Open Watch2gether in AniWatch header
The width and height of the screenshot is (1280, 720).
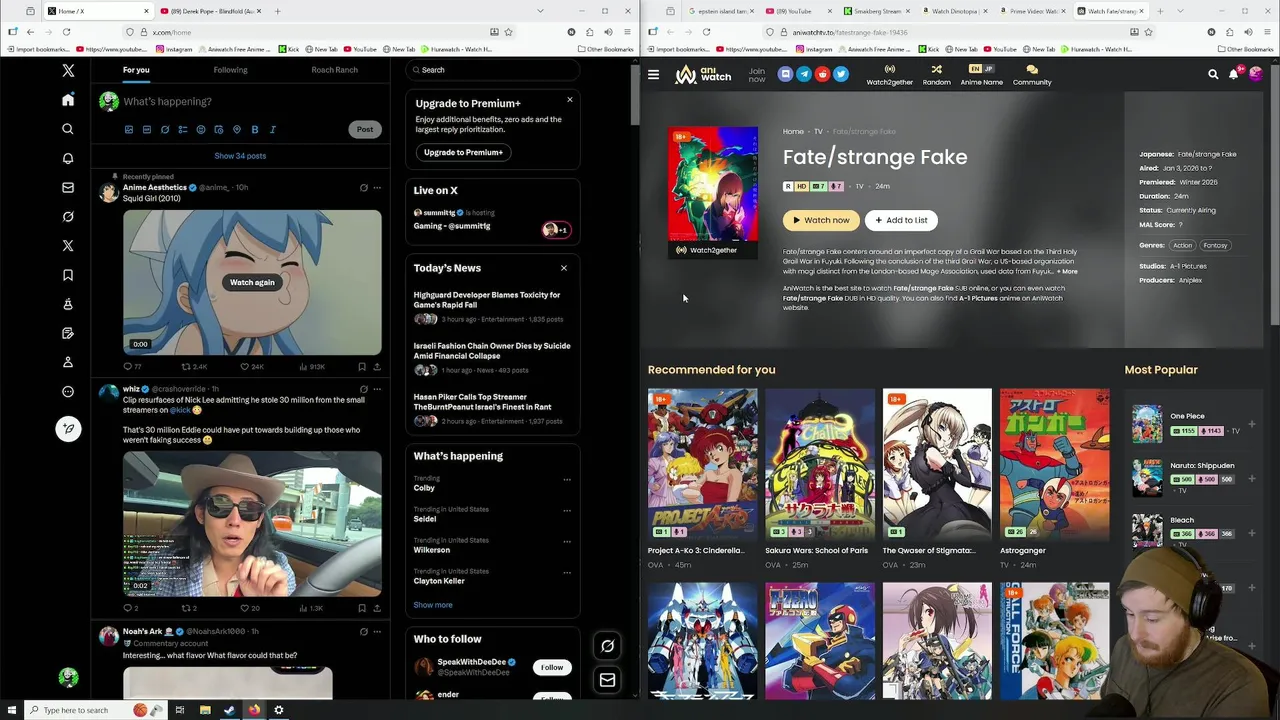[889, 75]
